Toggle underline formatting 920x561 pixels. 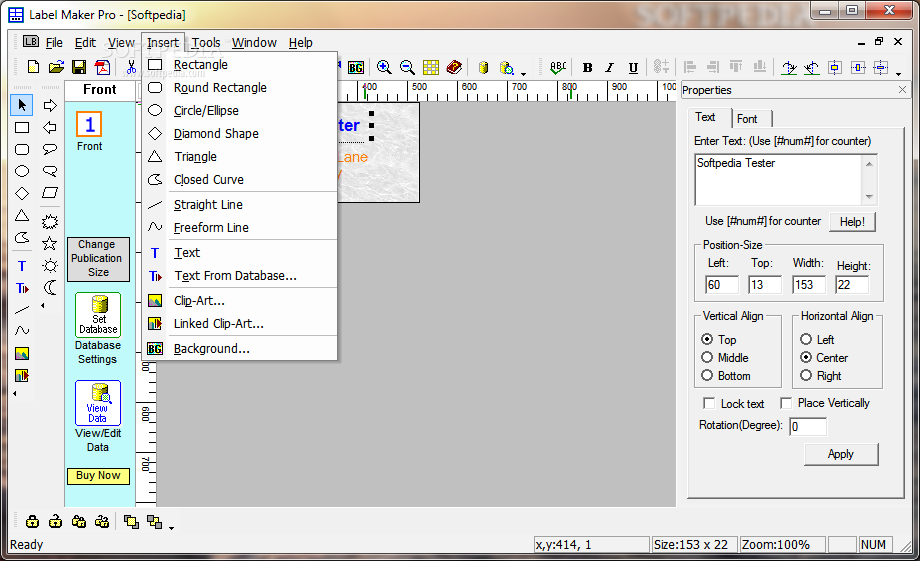pos(633,67)
